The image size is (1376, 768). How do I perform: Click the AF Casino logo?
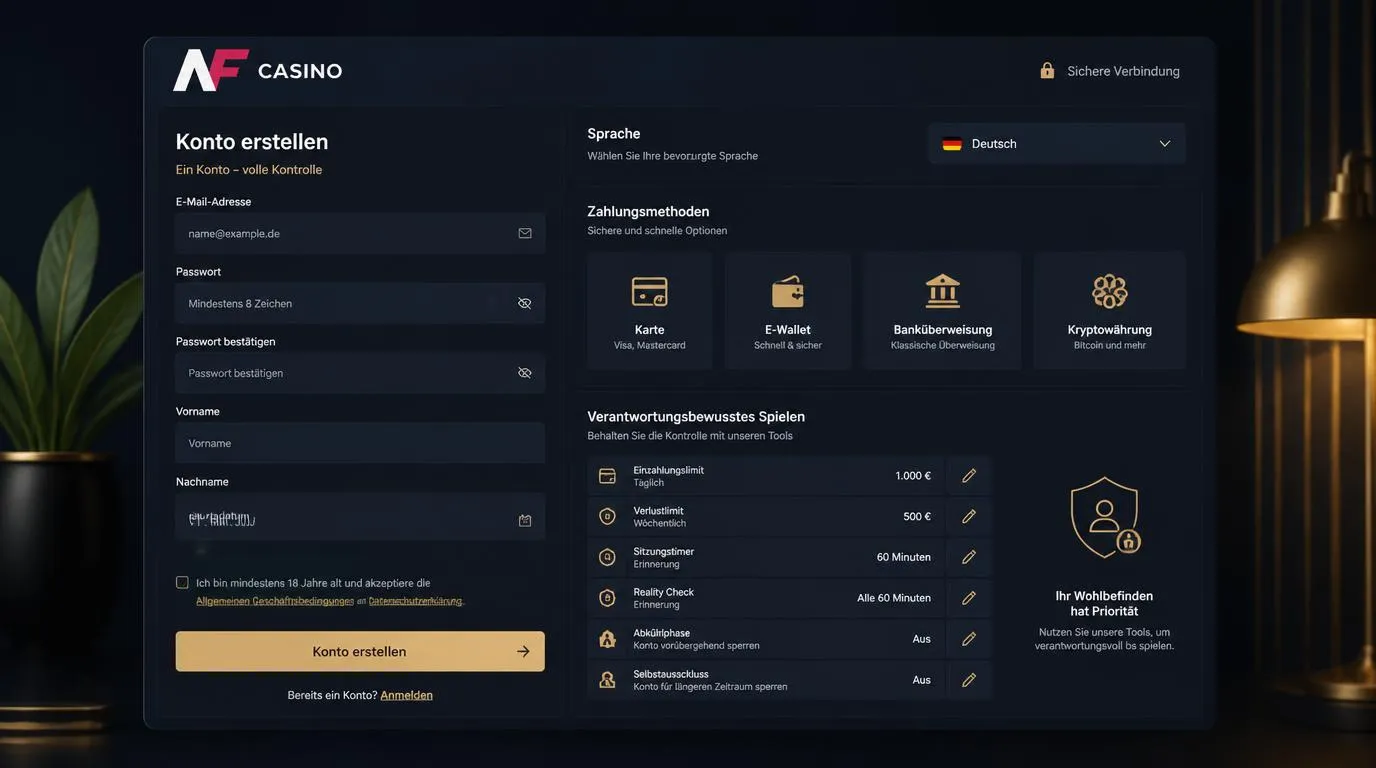point(258,71)
